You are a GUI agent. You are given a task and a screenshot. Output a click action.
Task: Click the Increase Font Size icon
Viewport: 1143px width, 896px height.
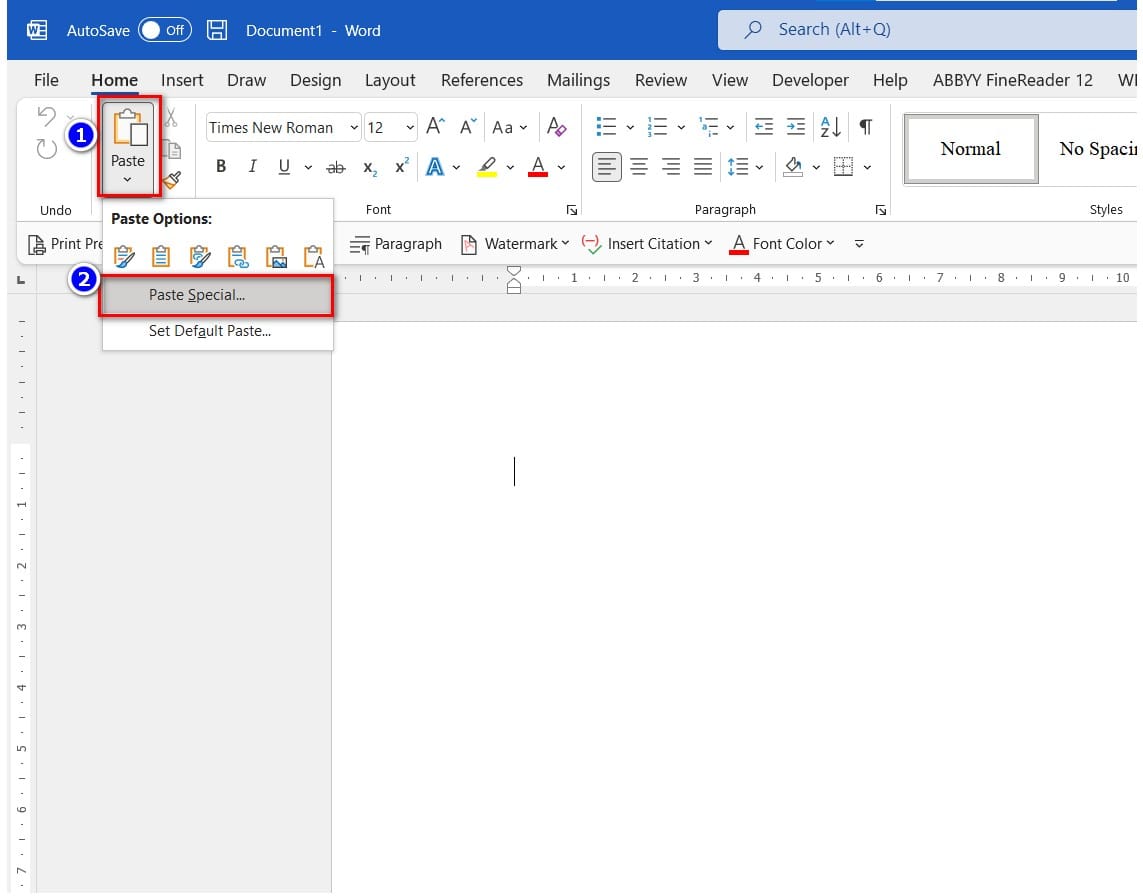(x=435, y=127)
